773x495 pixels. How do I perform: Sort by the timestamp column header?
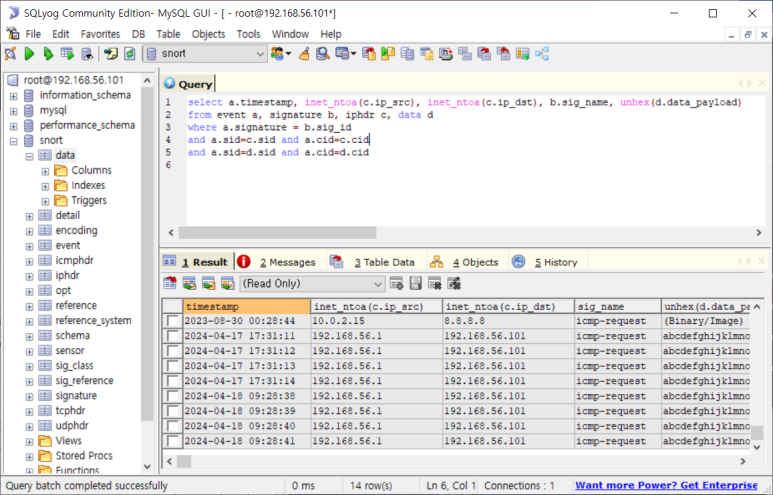(x=246, y=306)
